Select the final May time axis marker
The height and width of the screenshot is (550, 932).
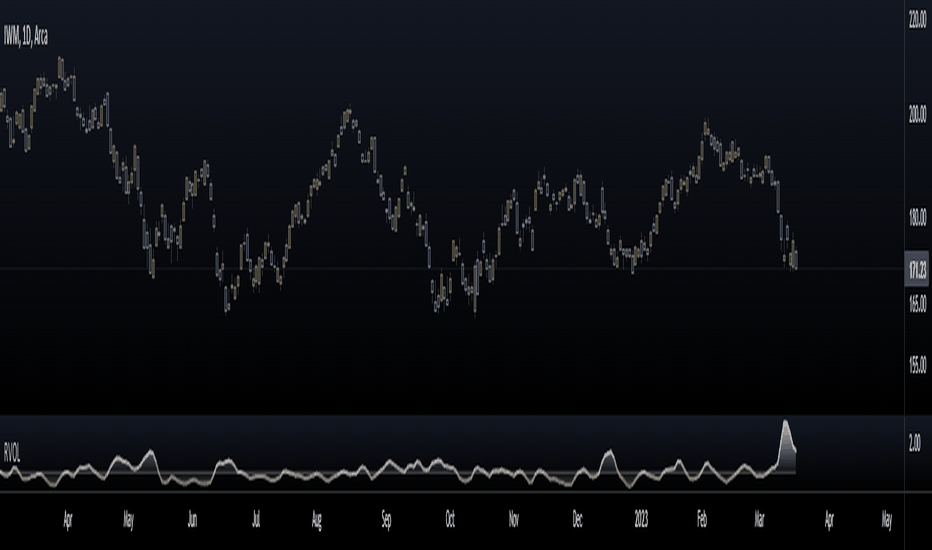coord(886,520)
